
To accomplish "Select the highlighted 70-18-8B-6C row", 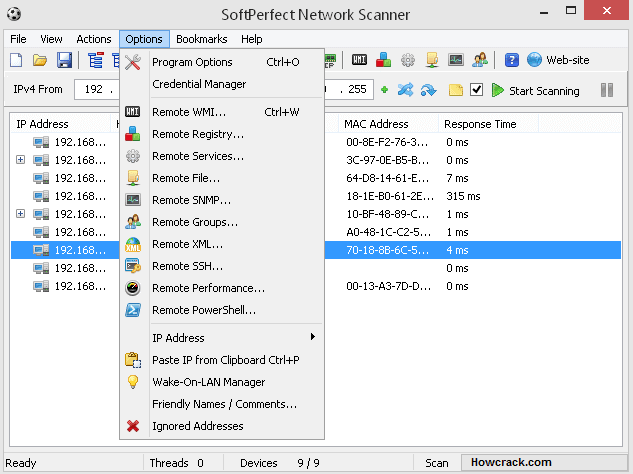I will point(316,250).
